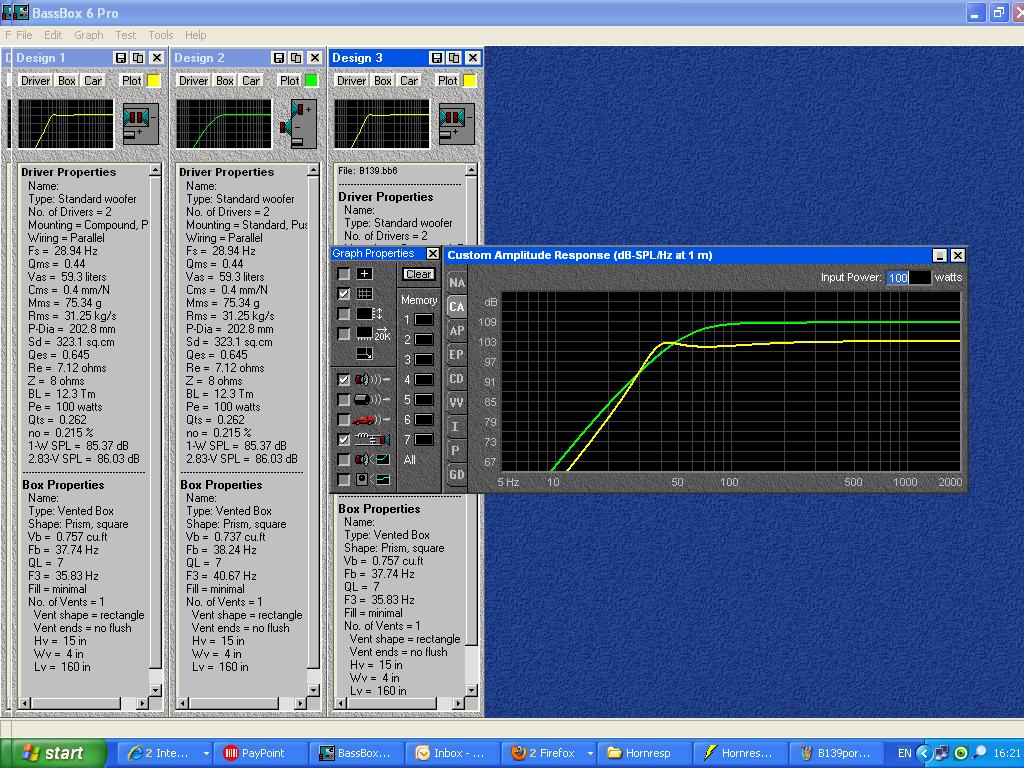Open Design 2 push-pull box diagram icon

[x=299, y=124]
